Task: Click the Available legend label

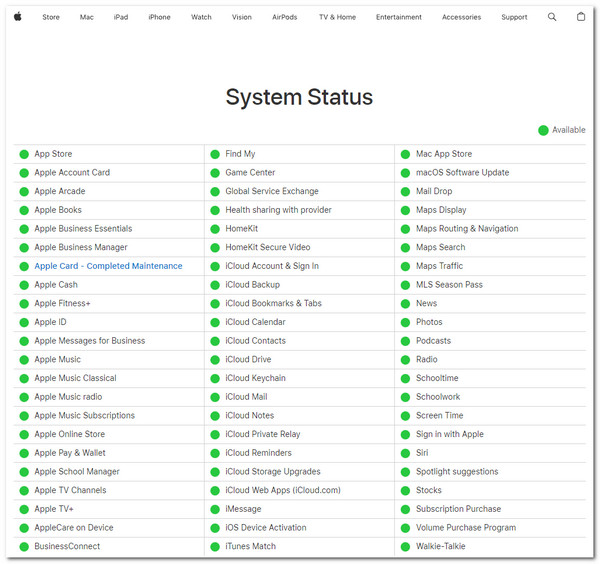Action: coord(569,130)
